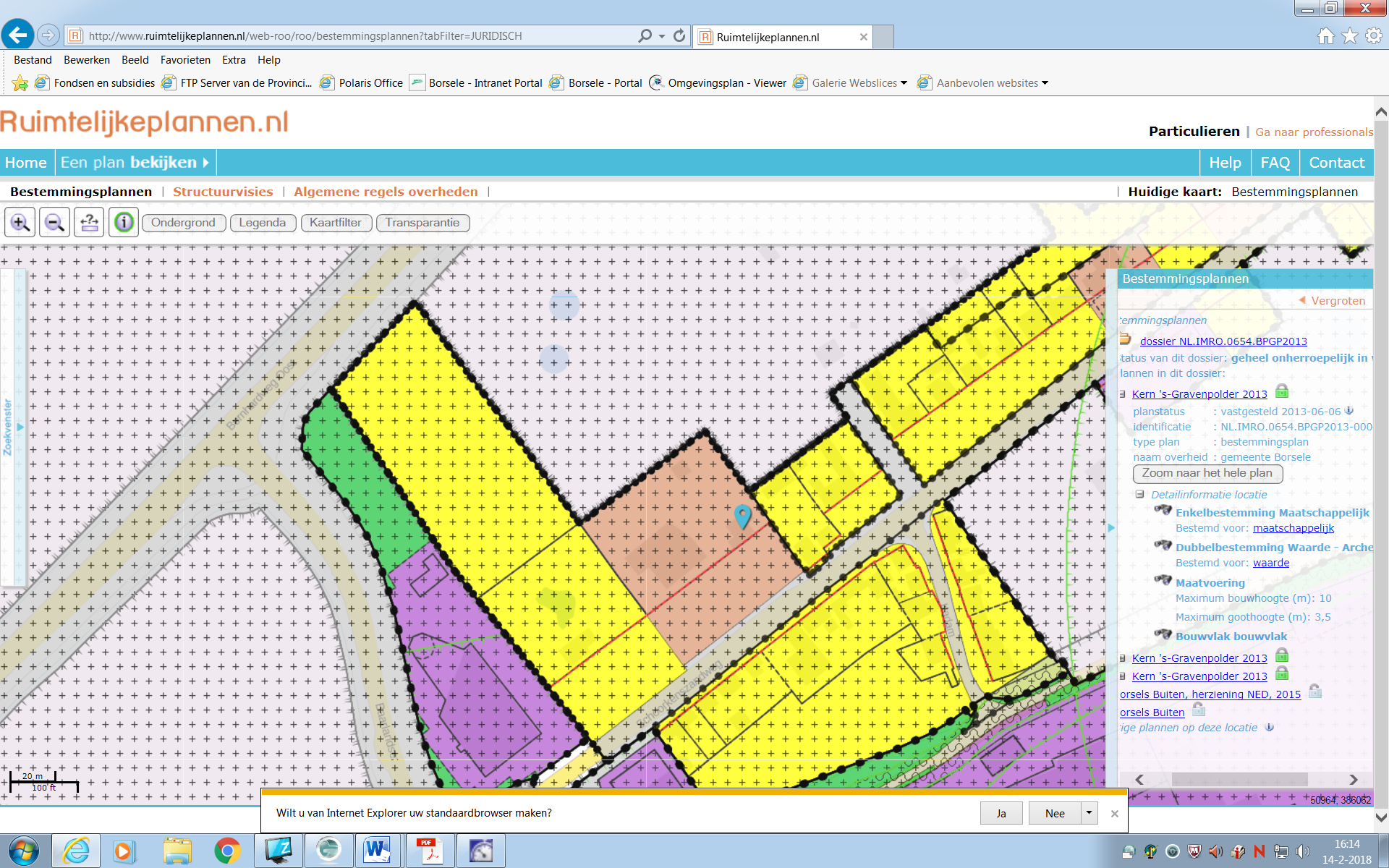Switch to the Structuurvisies tab
1389x868 pixels.
223,192
